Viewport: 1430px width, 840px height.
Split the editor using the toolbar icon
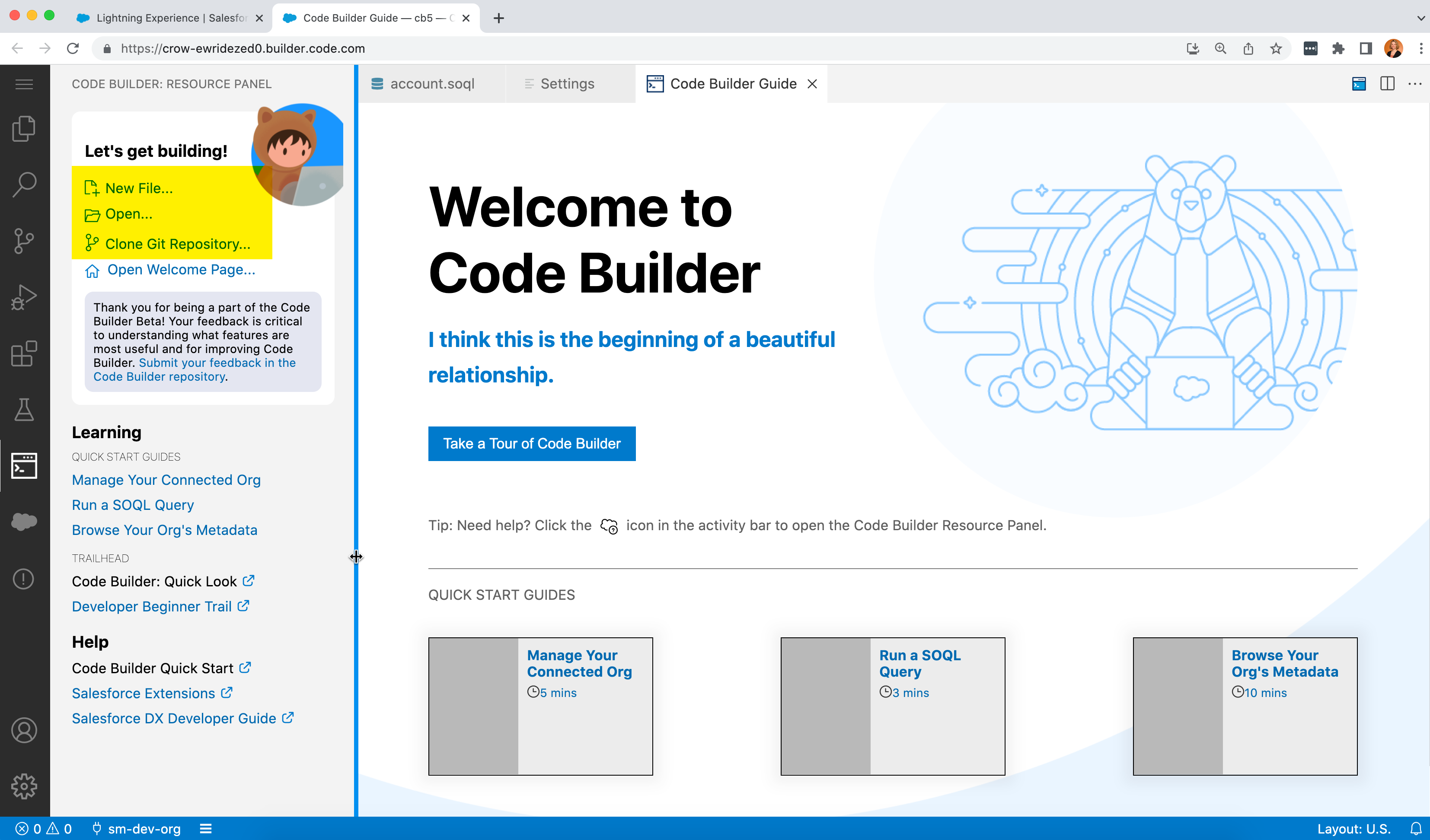pyautogui.click(x=1388, y=83)
